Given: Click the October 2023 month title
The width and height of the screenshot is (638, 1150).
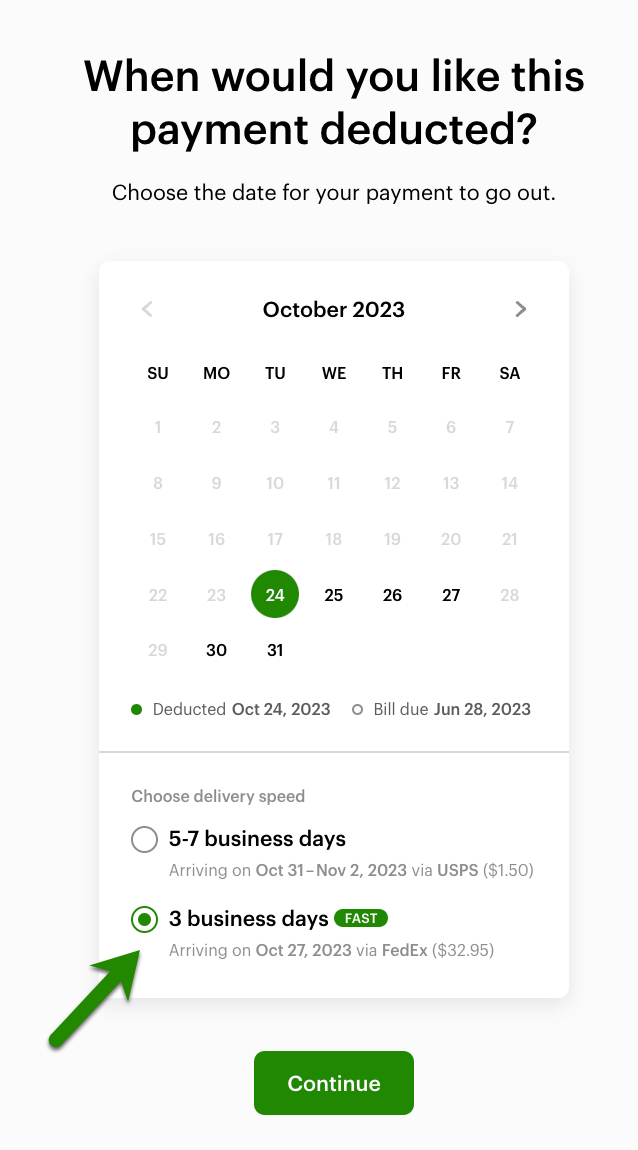Looking at the screenshot, I should (x=334, y=309).
